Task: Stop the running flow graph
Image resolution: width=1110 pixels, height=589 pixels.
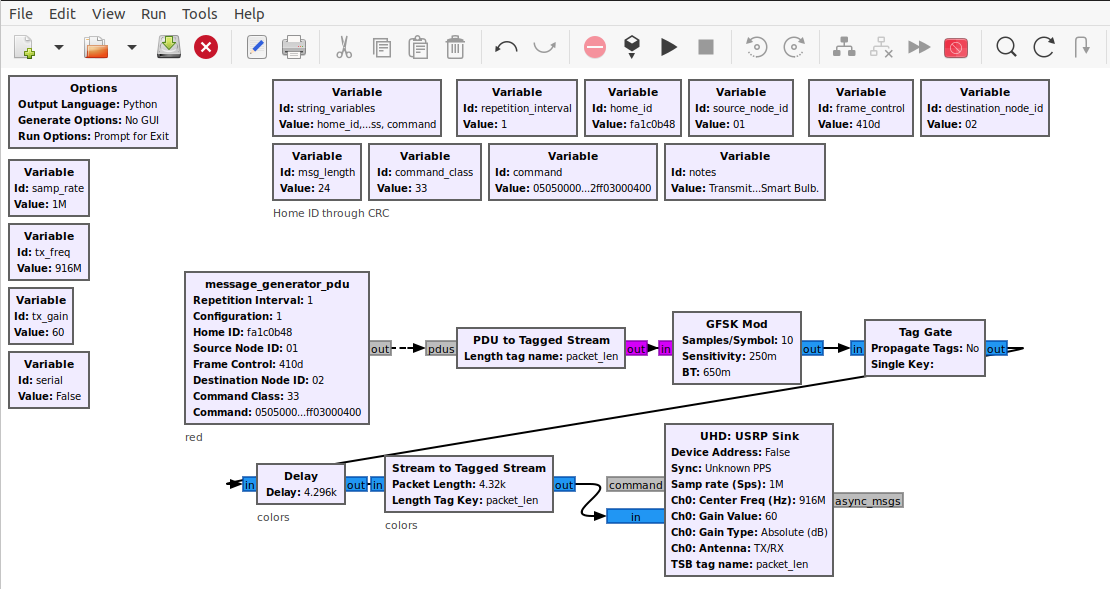Action: (706, 47)
